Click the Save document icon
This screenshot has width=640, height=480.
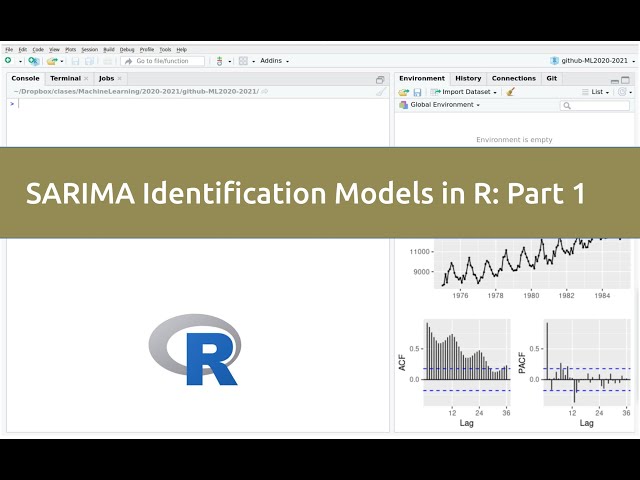(x=75, y=61)
